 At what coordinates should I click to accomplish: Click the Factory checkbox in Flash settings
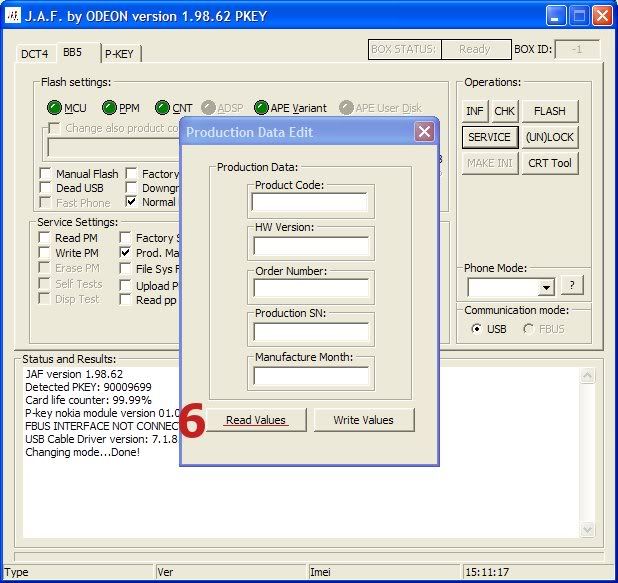click(131, 173)
